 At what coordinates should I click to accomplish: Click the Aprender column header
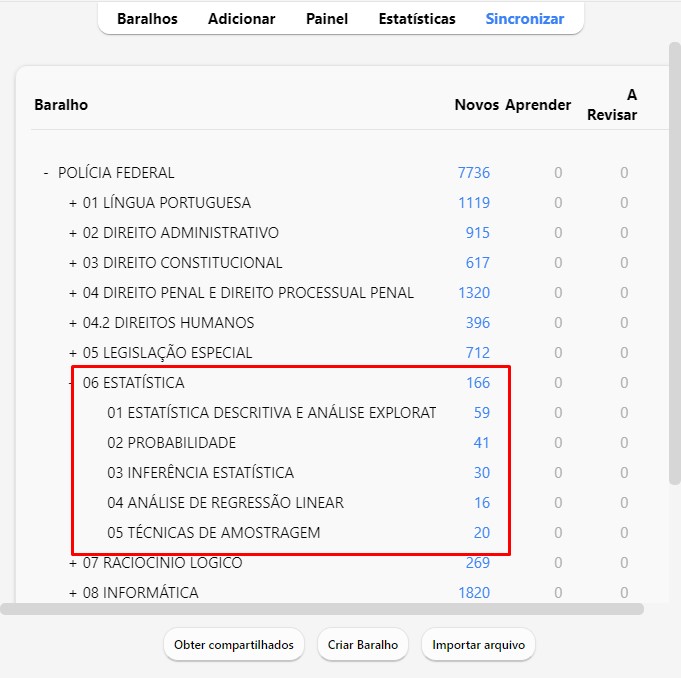coord(538,105)
